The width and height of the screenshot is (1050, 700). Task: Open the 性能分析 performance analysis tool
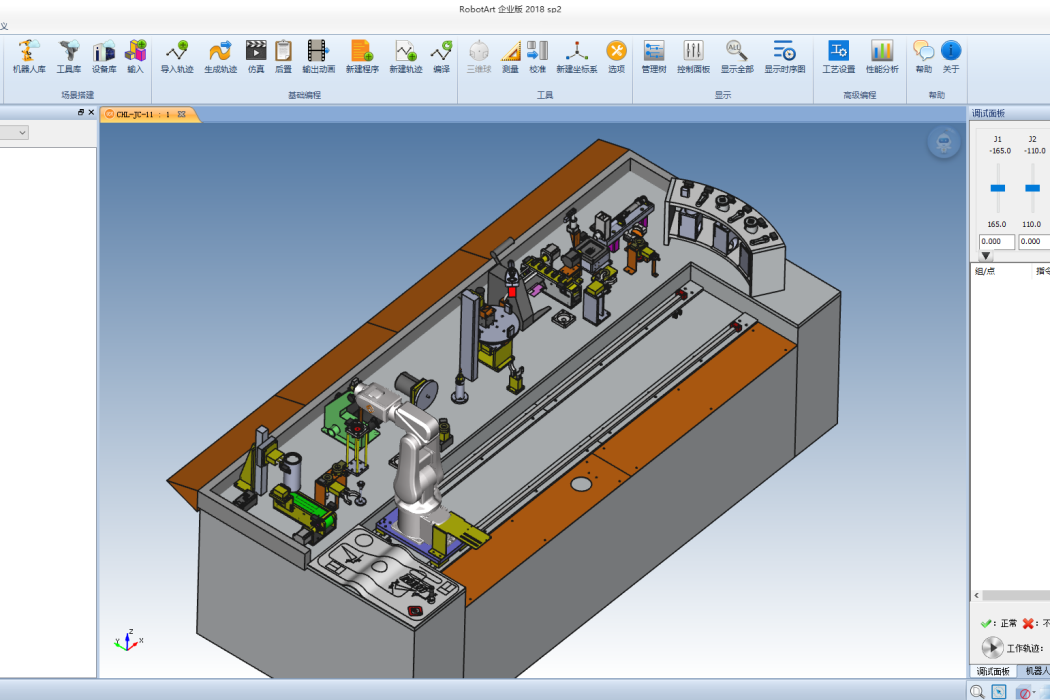click(x=882, y=56)
